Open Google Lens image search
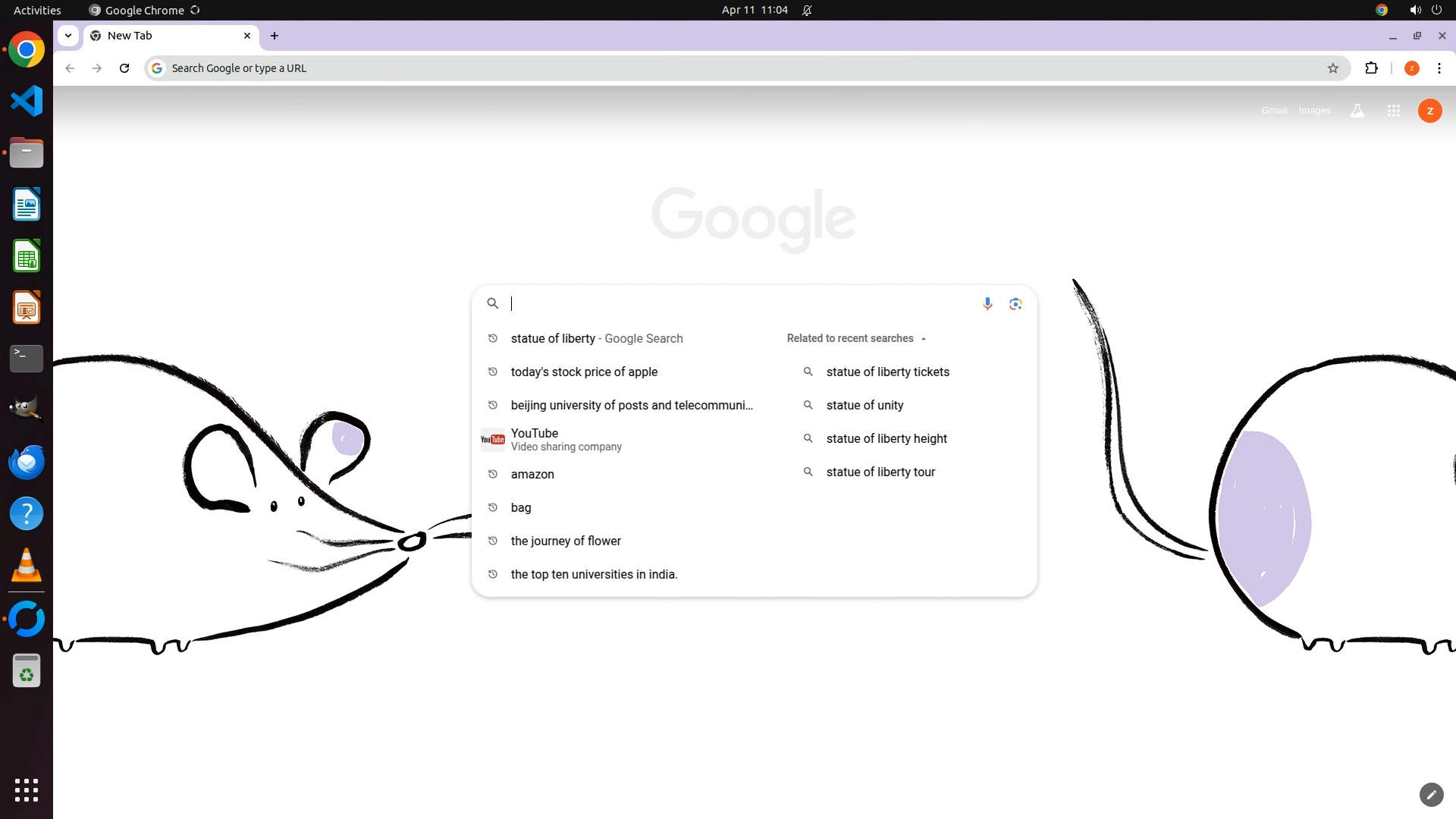 [x=1015, y=303]
